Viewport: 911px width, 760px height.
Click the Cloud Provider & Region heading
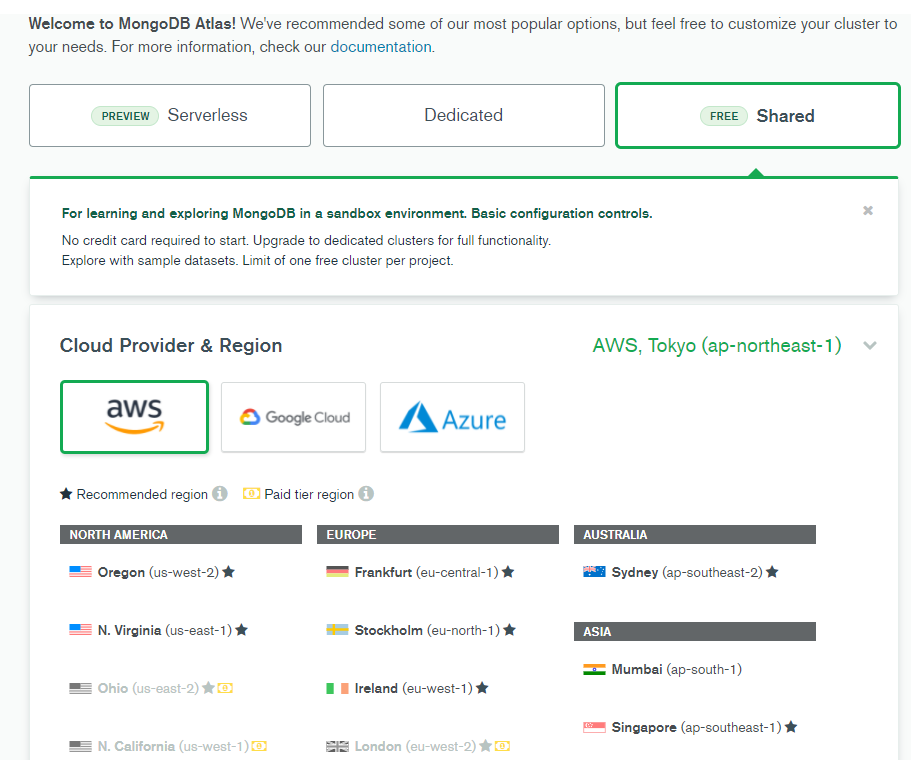click(171, 346)
